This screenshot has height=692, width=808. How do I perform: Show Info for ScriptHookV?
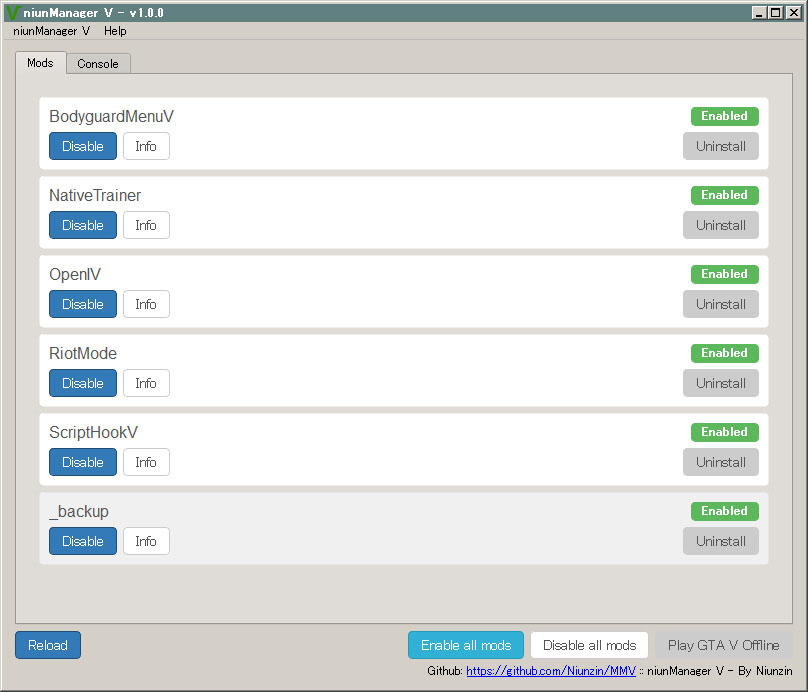pyautogui.click(x=146, y=462)
